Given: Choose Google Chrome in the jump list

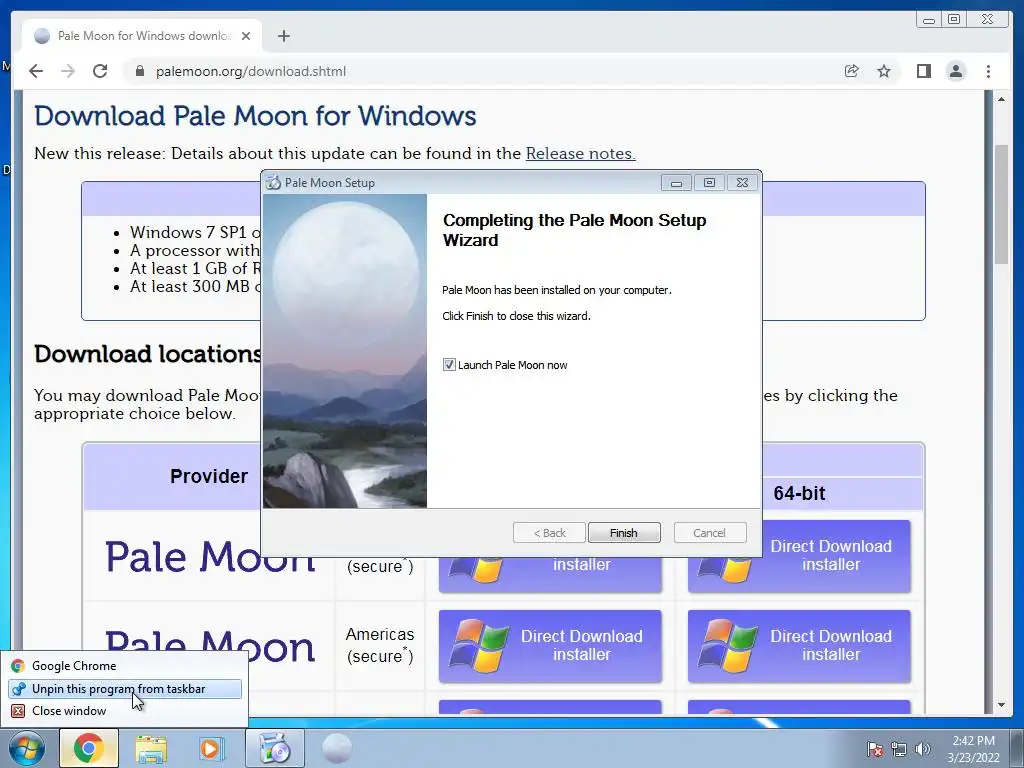Looking at the screenshot, I should 125,665.
